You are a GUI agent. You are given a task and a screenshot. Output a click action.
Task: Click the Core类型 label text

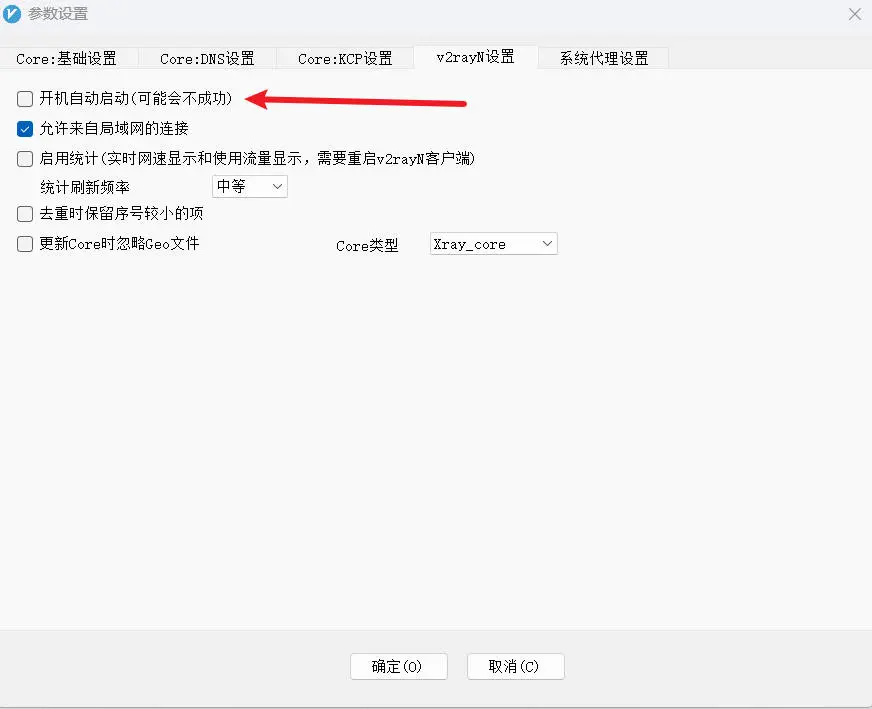[x=367, y=246]
